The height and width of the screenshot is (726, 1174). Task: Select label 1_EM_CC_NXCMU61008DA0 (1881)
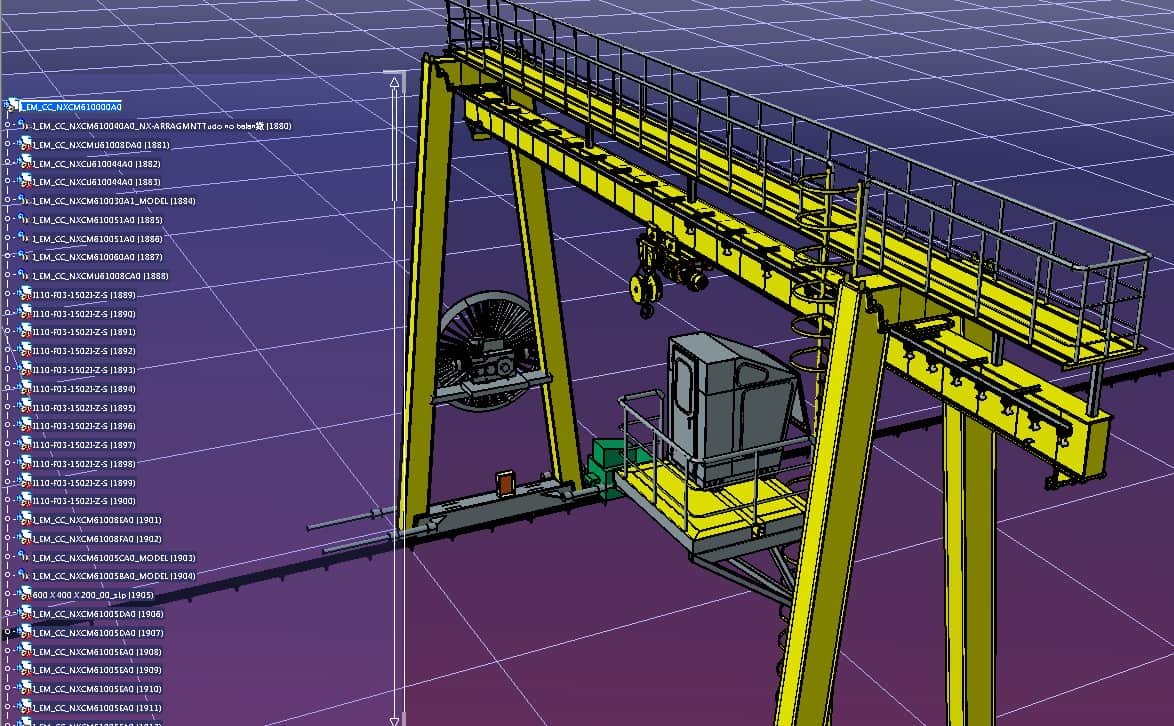pos(101,145)
